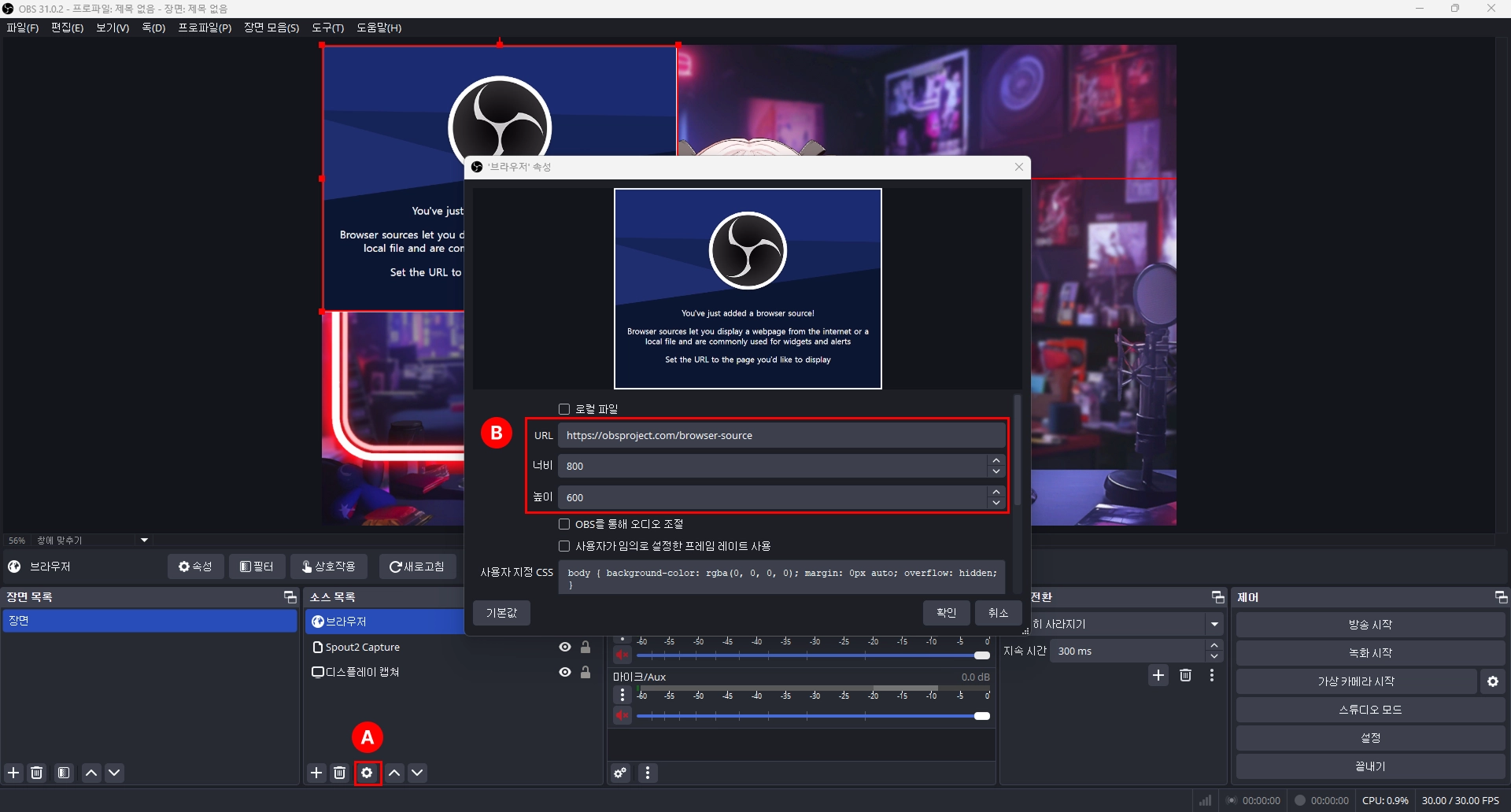Screen dimensions: 1511x812
Task: Lock the Spout2 Capture source
Action: [x=586, y=648]
